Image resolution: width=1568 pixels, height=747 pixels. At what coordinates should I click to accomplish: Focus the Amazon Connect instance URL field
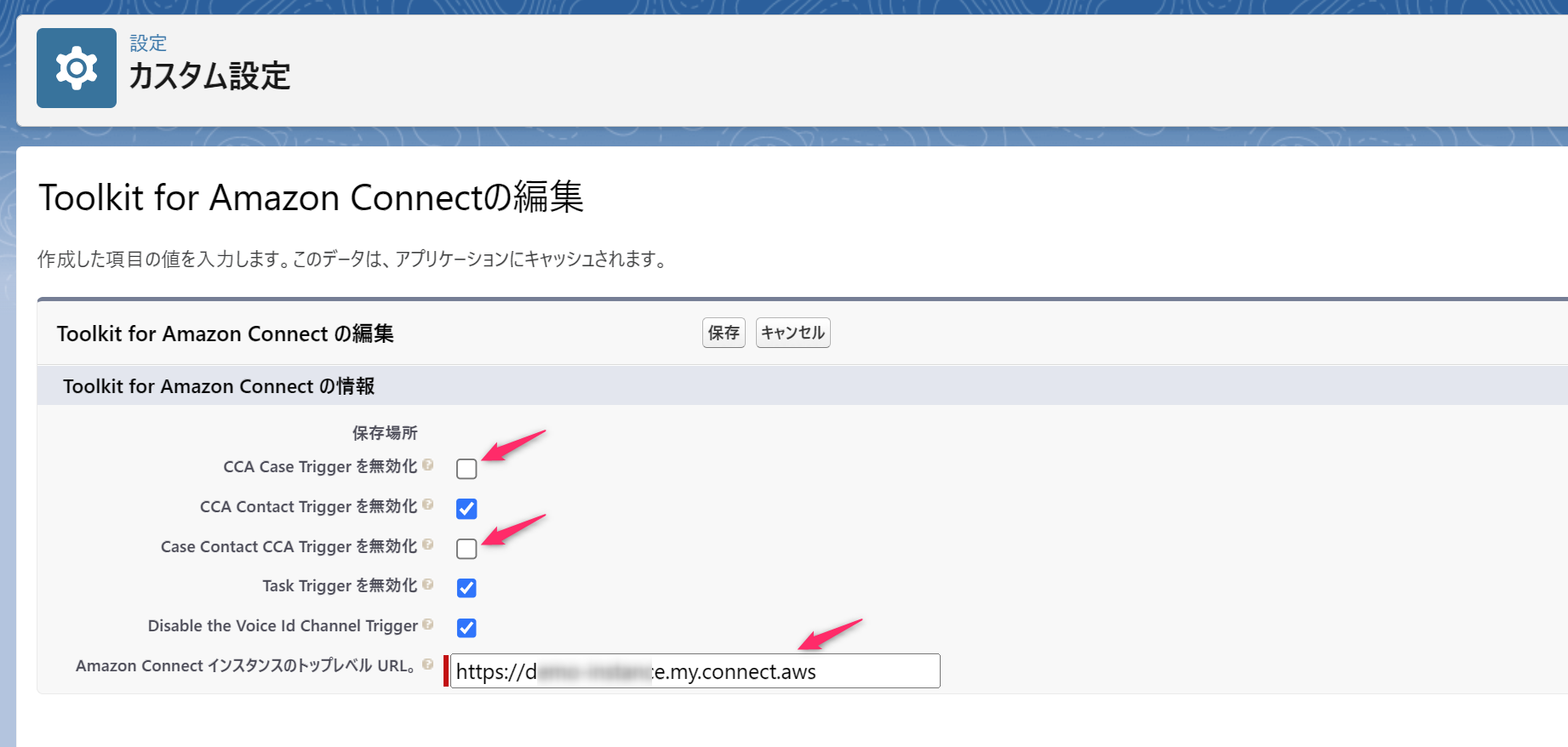tap(695, 671)
